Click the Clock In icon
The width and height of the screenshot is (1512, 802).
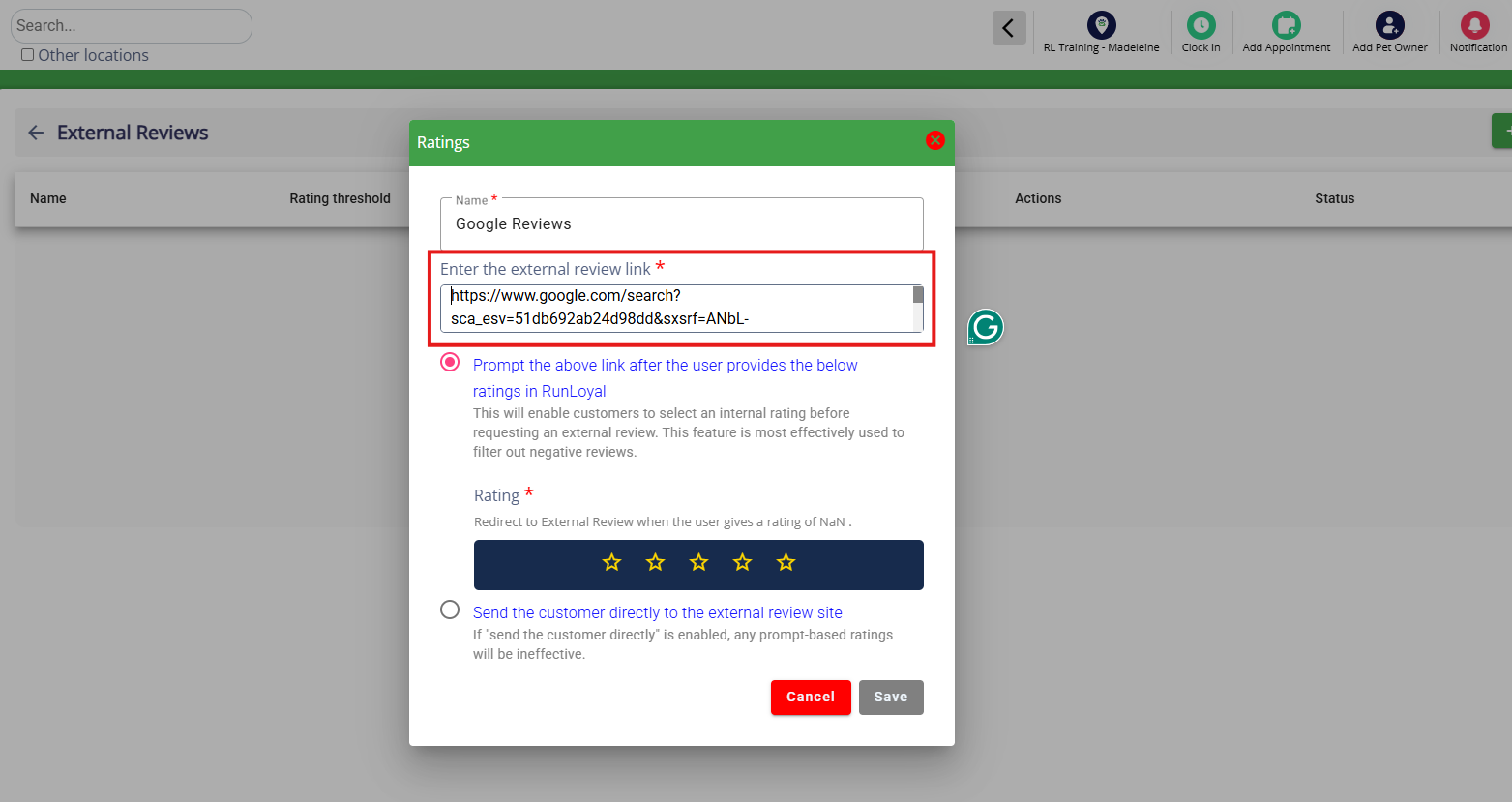point(1201,24)
